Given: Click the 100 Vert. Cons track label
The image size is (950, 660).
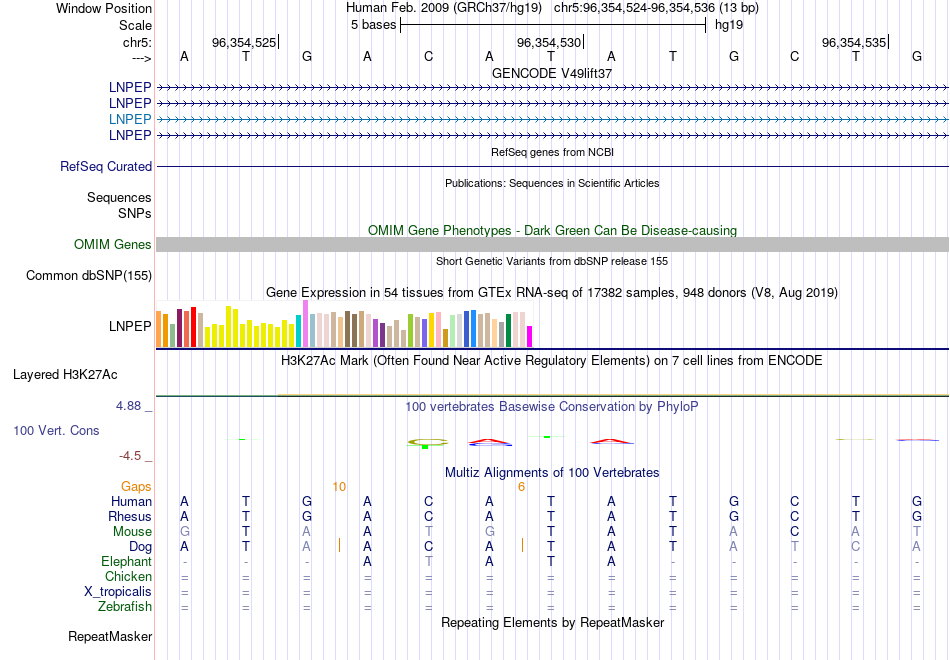Looking at the screenshot, I should [x=56, y=430].
